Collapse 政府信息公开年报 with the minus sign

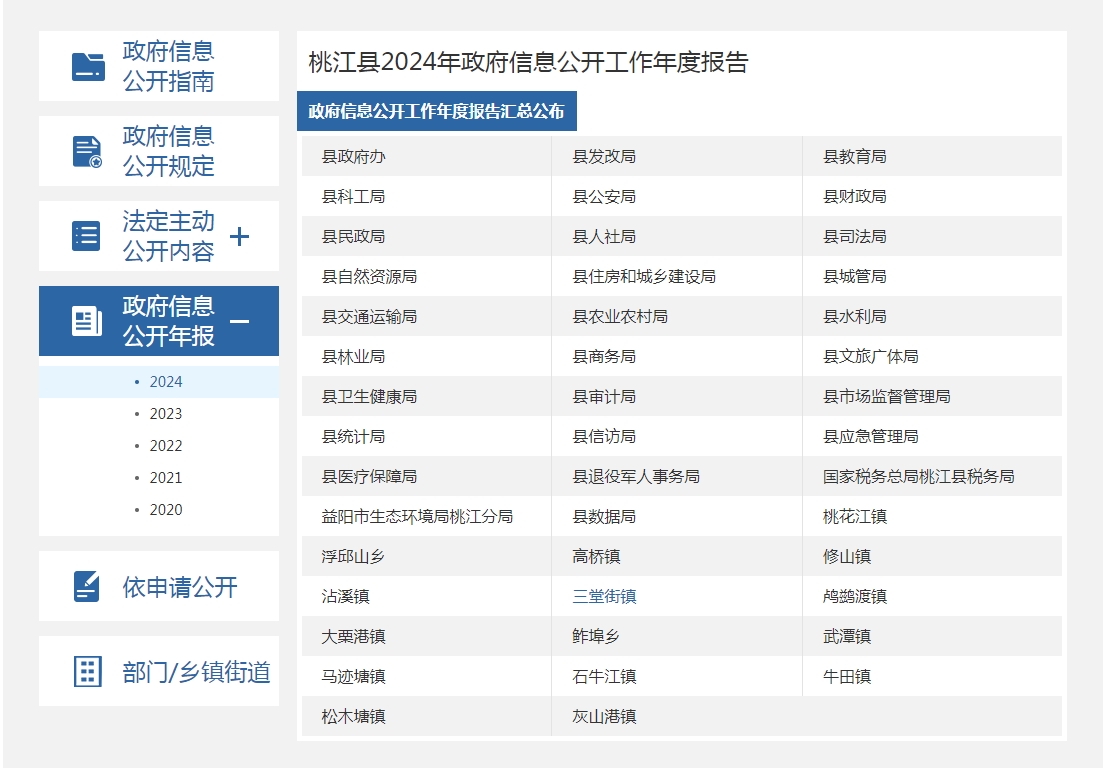(239, 321)
